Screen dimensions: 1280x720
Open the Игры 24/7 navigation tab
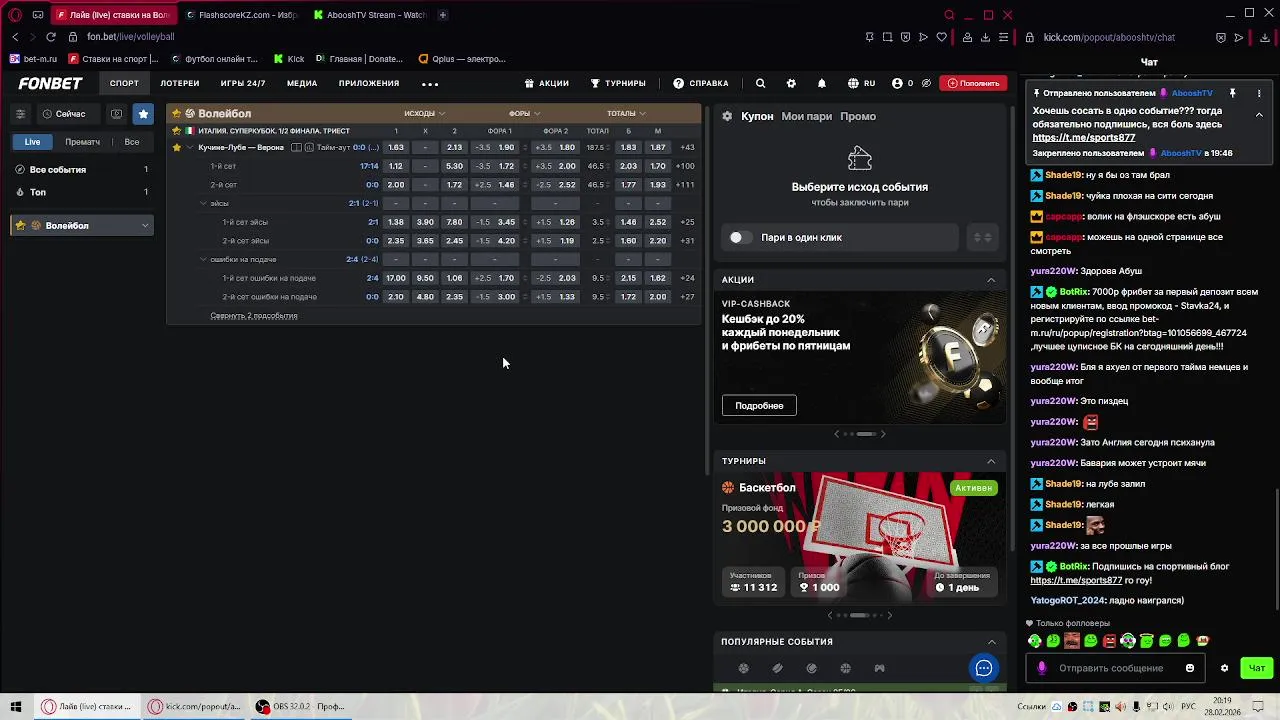[x=243, y=83]
